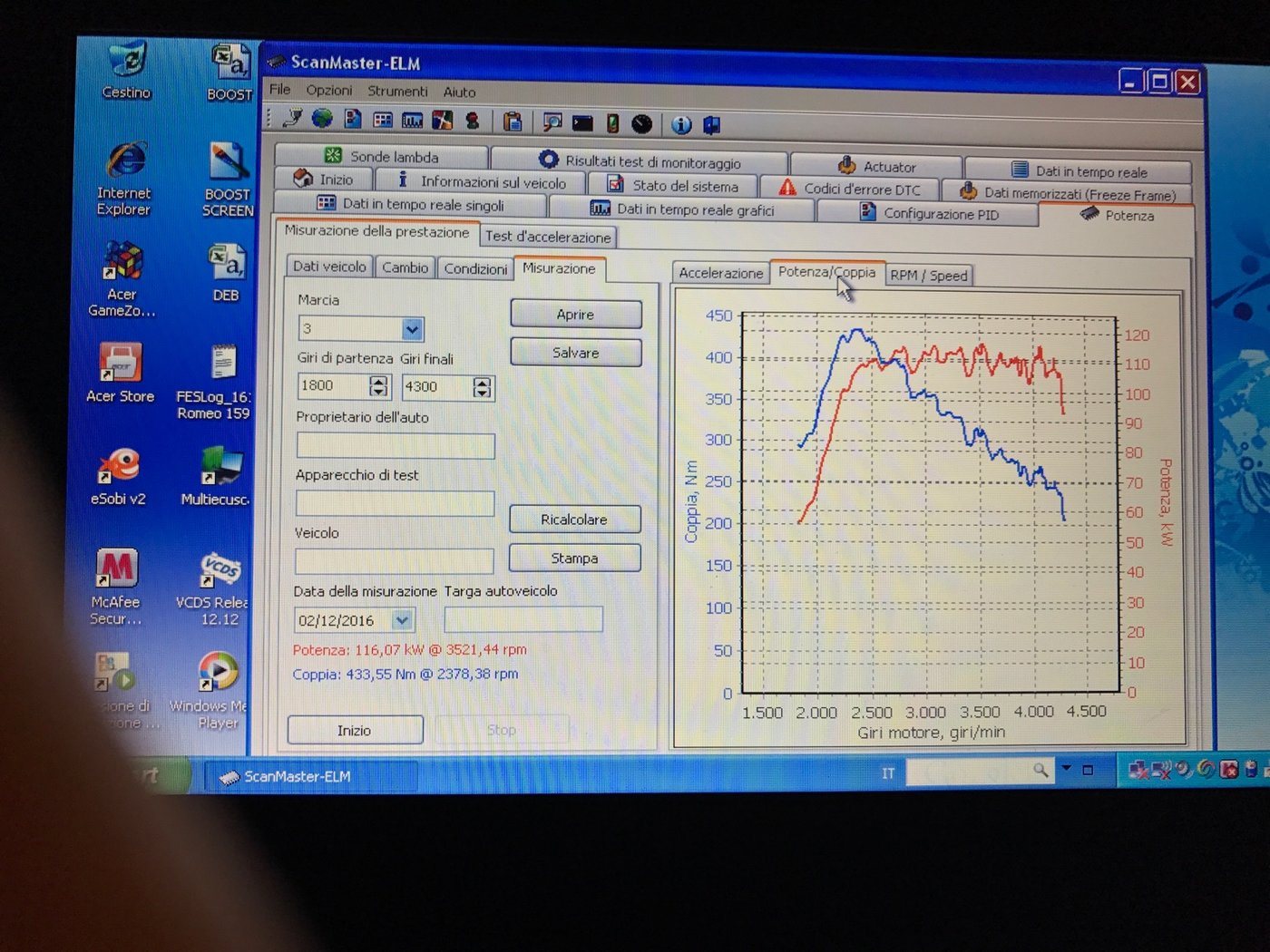Click ScanMaster-ELM in the taskbar
This screenshot has width=1270, height=952.
pyautogui.click(x=298, y=776)
